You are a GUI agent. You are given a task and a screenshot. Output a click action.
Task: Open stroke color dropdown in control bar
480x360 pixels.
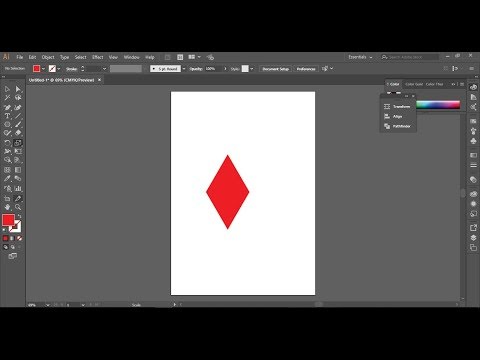coord(59,69)
